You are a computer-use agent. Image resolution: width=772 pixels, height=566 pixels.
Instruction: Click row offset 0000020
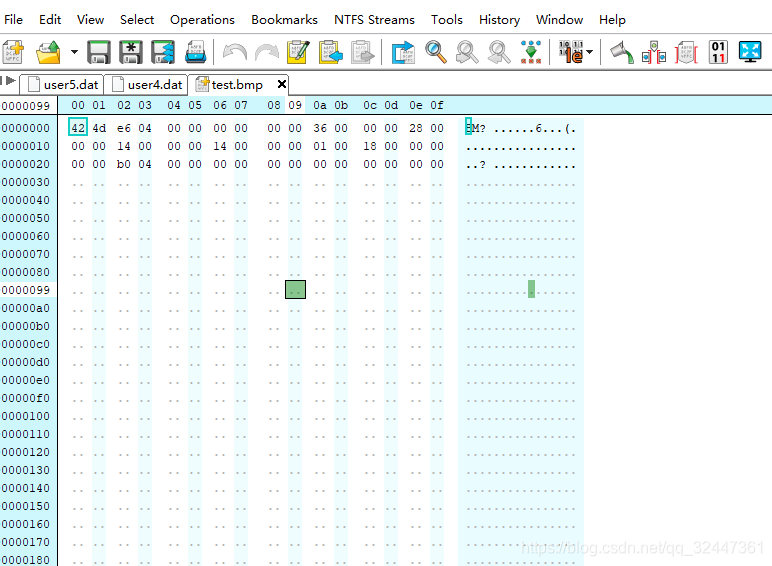click(26, 164)
